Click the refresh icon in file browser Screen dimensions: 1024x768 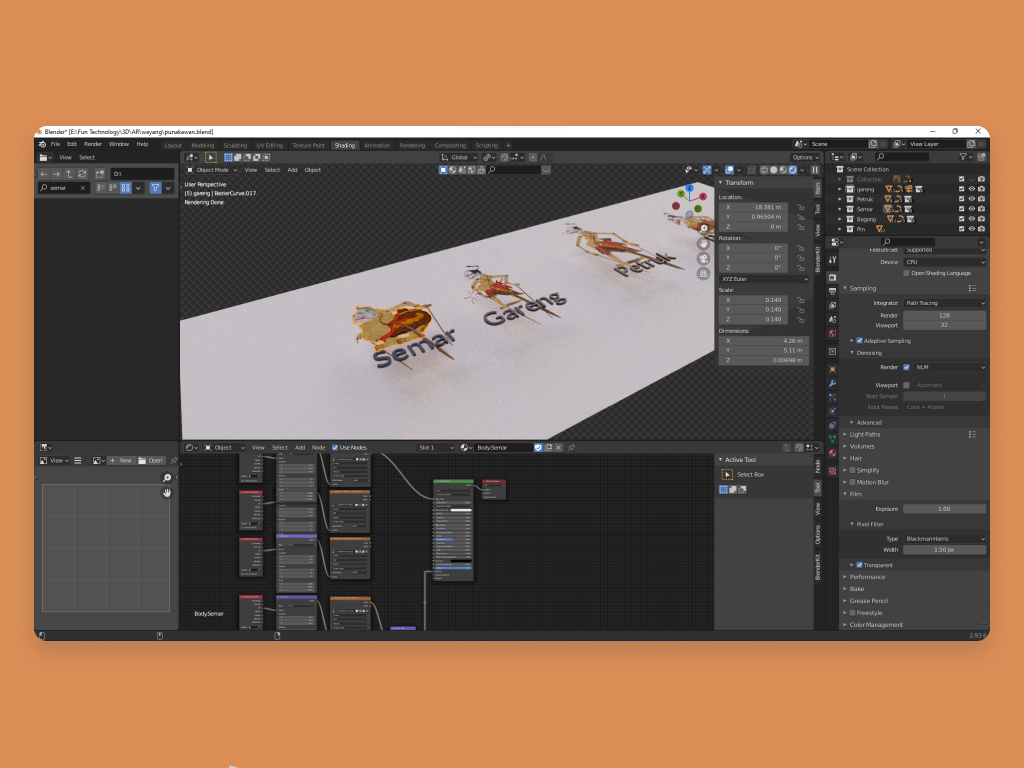pyautogui.click(x=82, y=174)
